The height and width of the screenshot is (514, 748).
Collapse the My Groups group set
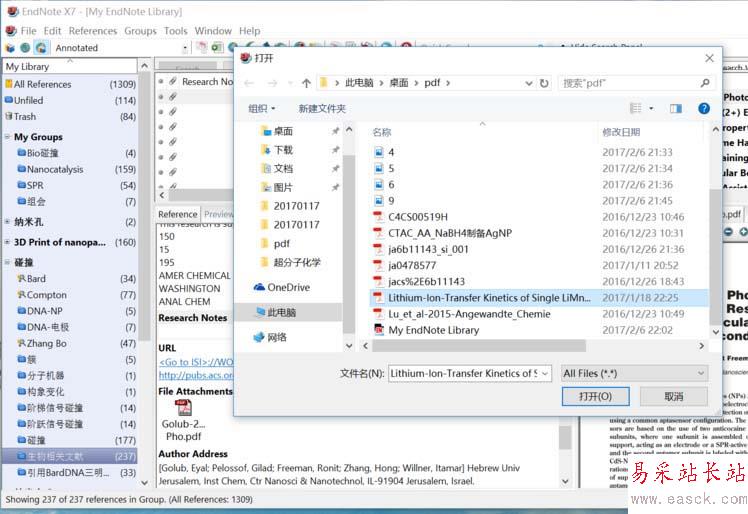pyautogui.click(x=8, y=137)
